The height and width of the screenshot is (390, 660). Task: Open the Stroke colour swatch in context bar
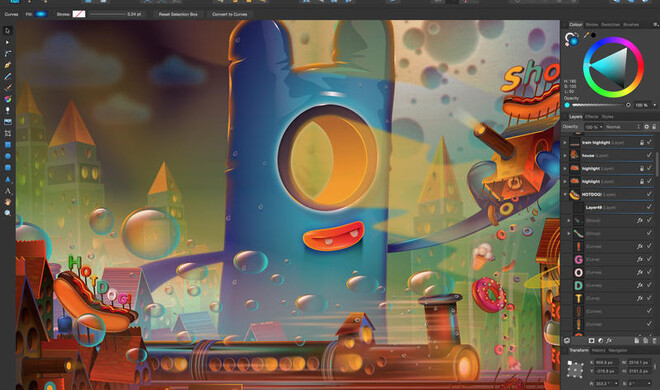point(79,14)
